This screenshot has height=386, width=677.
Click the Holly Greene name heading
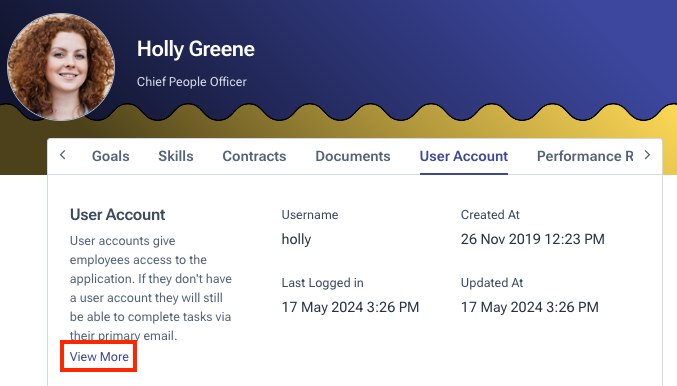(196, 49)
